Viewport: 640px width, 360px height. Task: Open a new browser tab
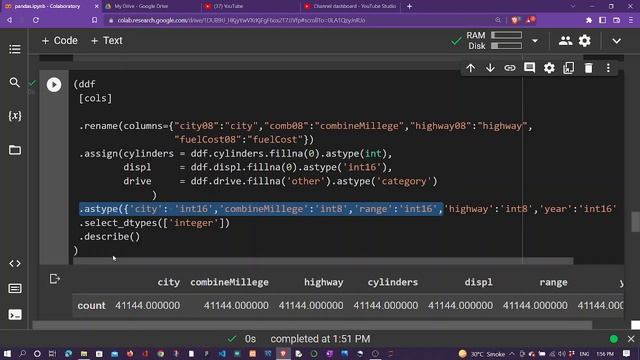(x=409, y=6)
